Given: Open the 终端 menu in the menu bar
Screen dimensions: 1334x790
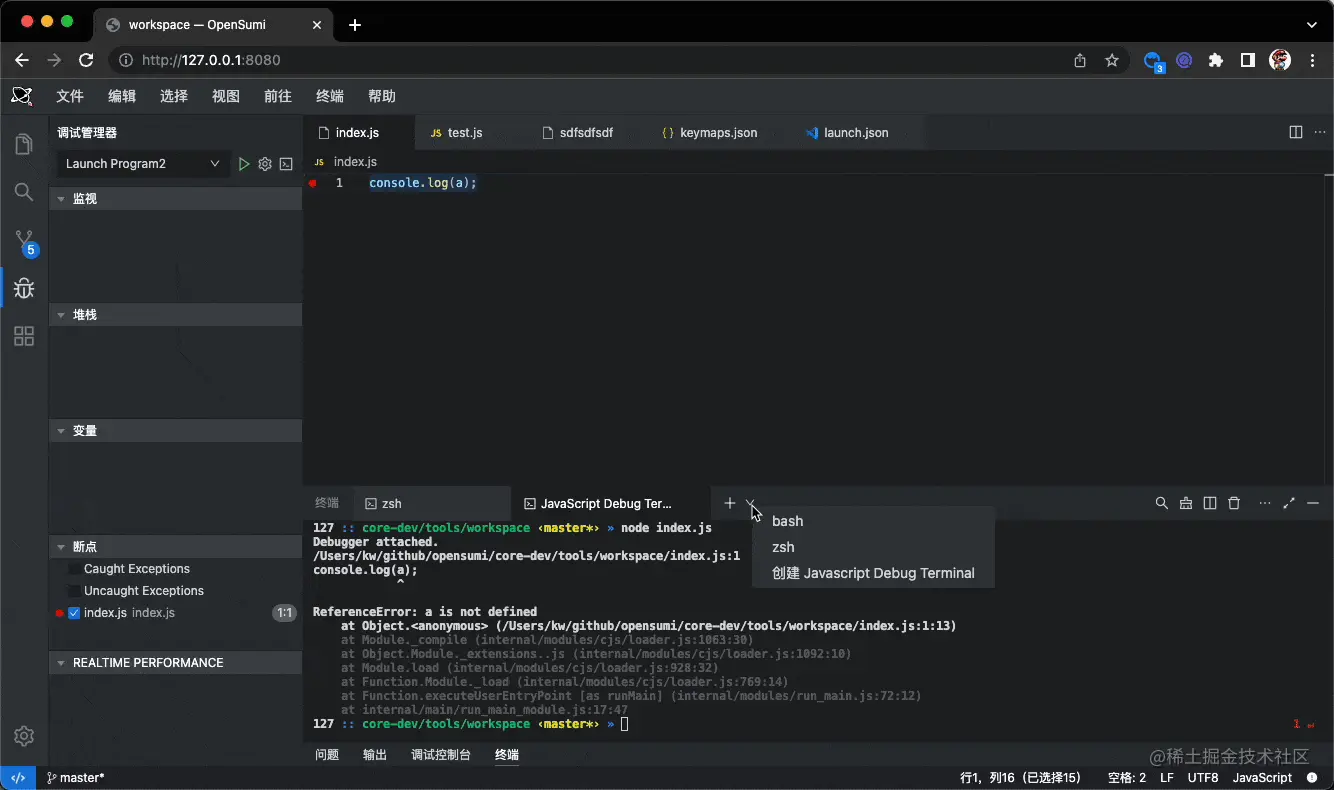Looking at the screenshot, I should (x=330, y=96).
